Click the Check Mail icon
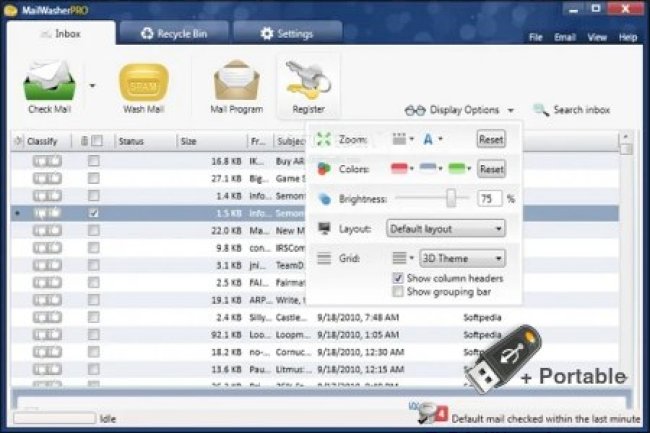 coord(50,80)
